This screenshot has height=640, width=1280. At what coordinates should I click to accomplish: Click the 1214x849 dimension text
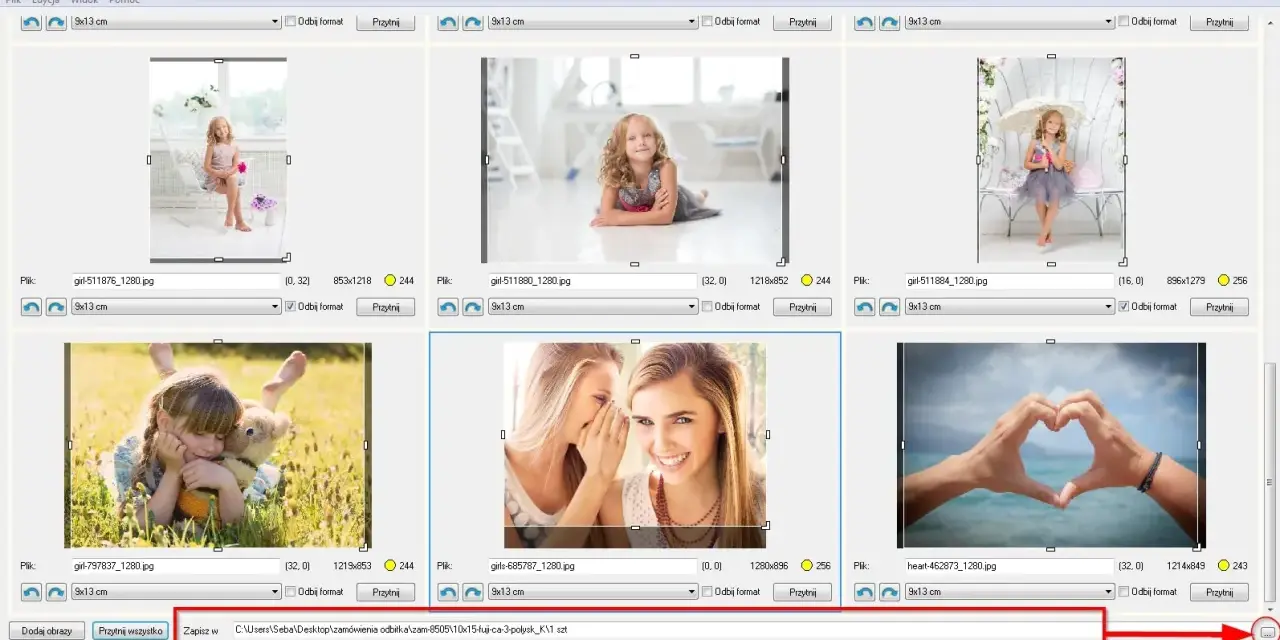pyautogui.click(x=1186, y=566)
